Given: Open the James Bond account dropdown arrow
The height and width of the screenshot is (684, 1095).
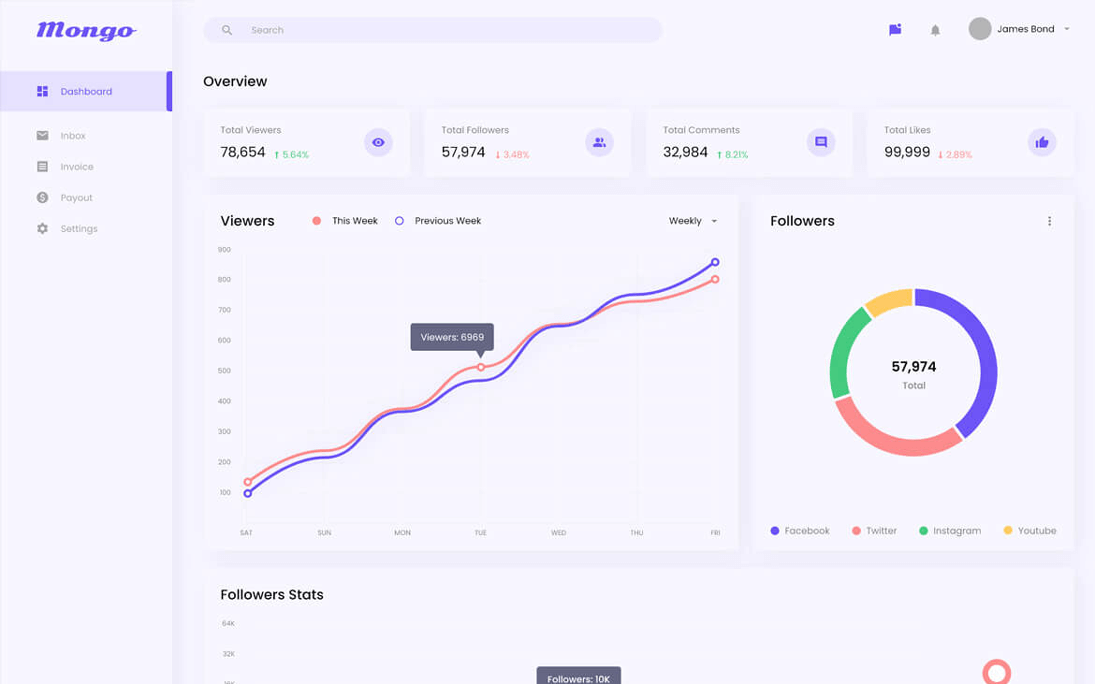Looking at the screenshot, I should [x=1067, y=29].
